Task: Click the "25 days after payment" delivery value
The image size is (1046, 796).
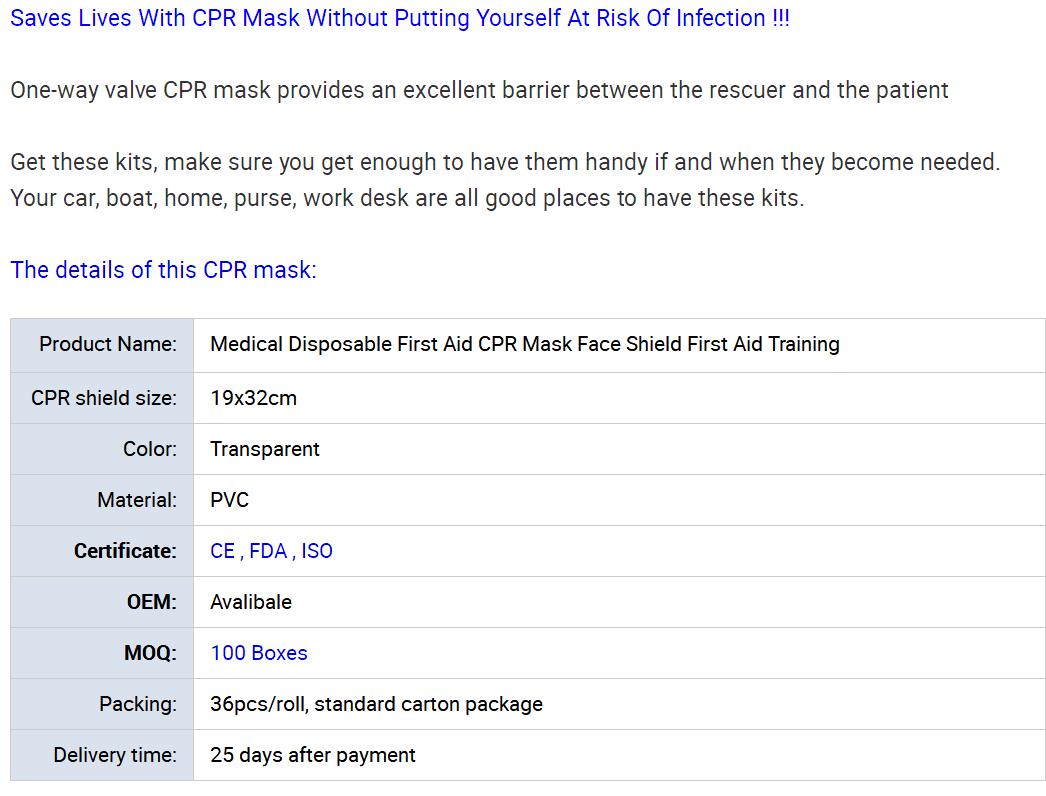Action: tap(313, 755)
